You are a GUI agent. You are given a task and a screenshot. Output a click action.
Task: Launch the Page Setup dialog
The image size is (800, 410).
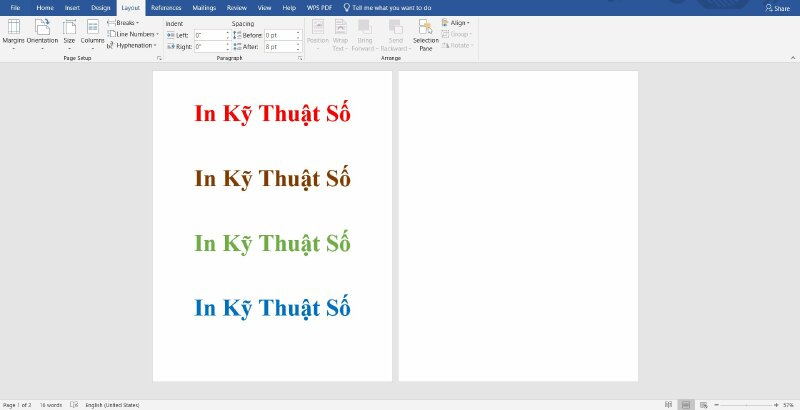click(x=159, y=59)
